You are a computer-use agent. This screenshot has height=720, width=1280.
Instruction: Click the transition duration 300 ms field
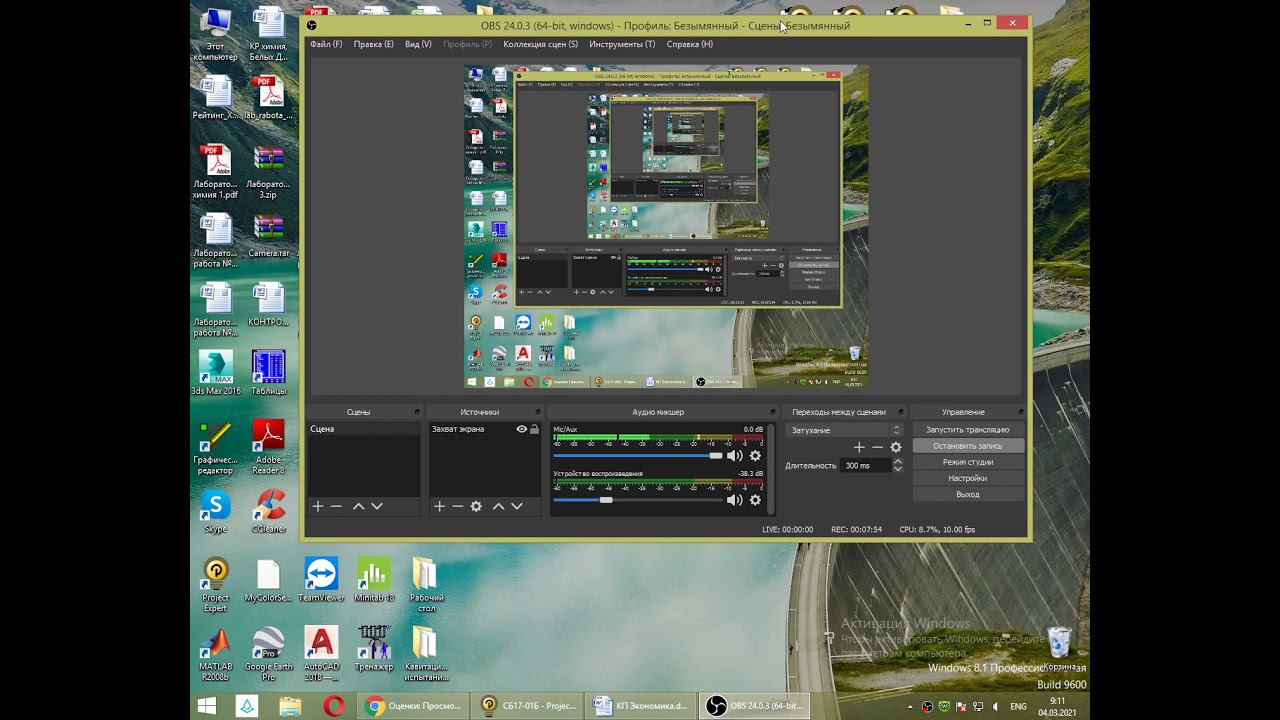click(866, 466)
